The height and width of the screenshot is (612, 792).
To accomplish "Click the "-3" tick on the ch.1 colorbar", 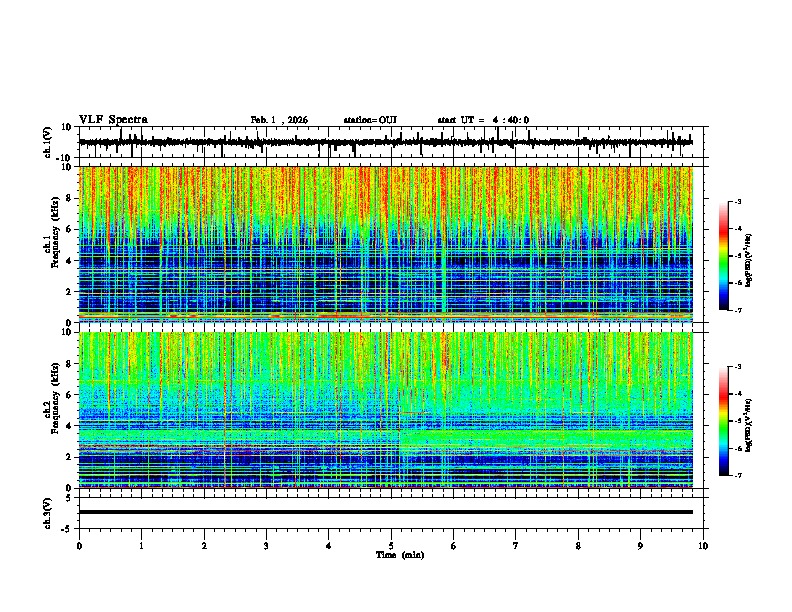I will tap(738, 201).
